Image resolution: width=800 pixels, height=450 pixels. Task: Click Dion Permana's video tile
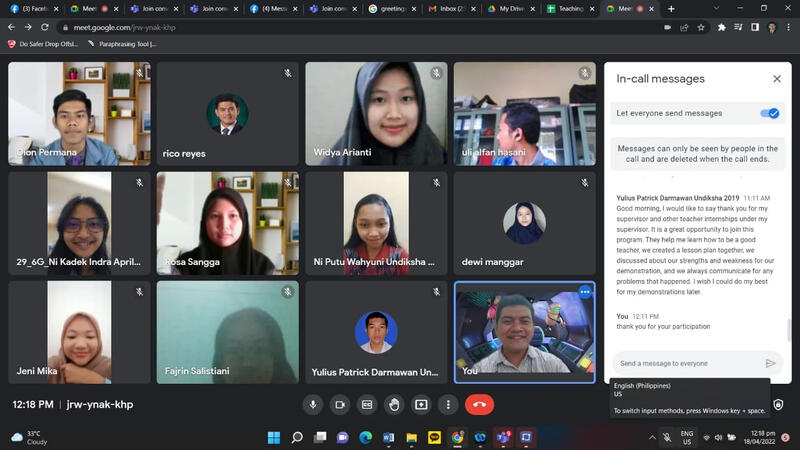click(x=79, y=113)
